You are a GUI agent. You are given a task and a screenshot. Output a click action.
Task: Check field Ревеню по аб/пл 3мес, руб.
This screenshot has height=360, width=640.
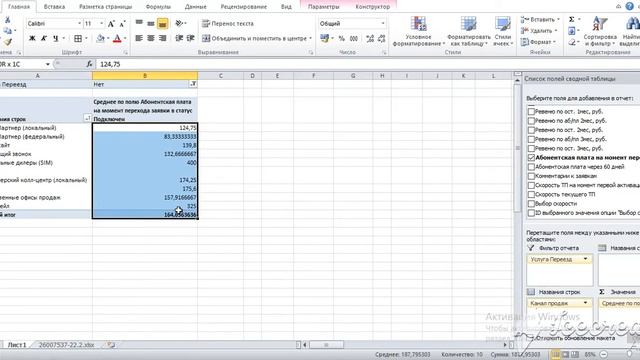point(531,139)
